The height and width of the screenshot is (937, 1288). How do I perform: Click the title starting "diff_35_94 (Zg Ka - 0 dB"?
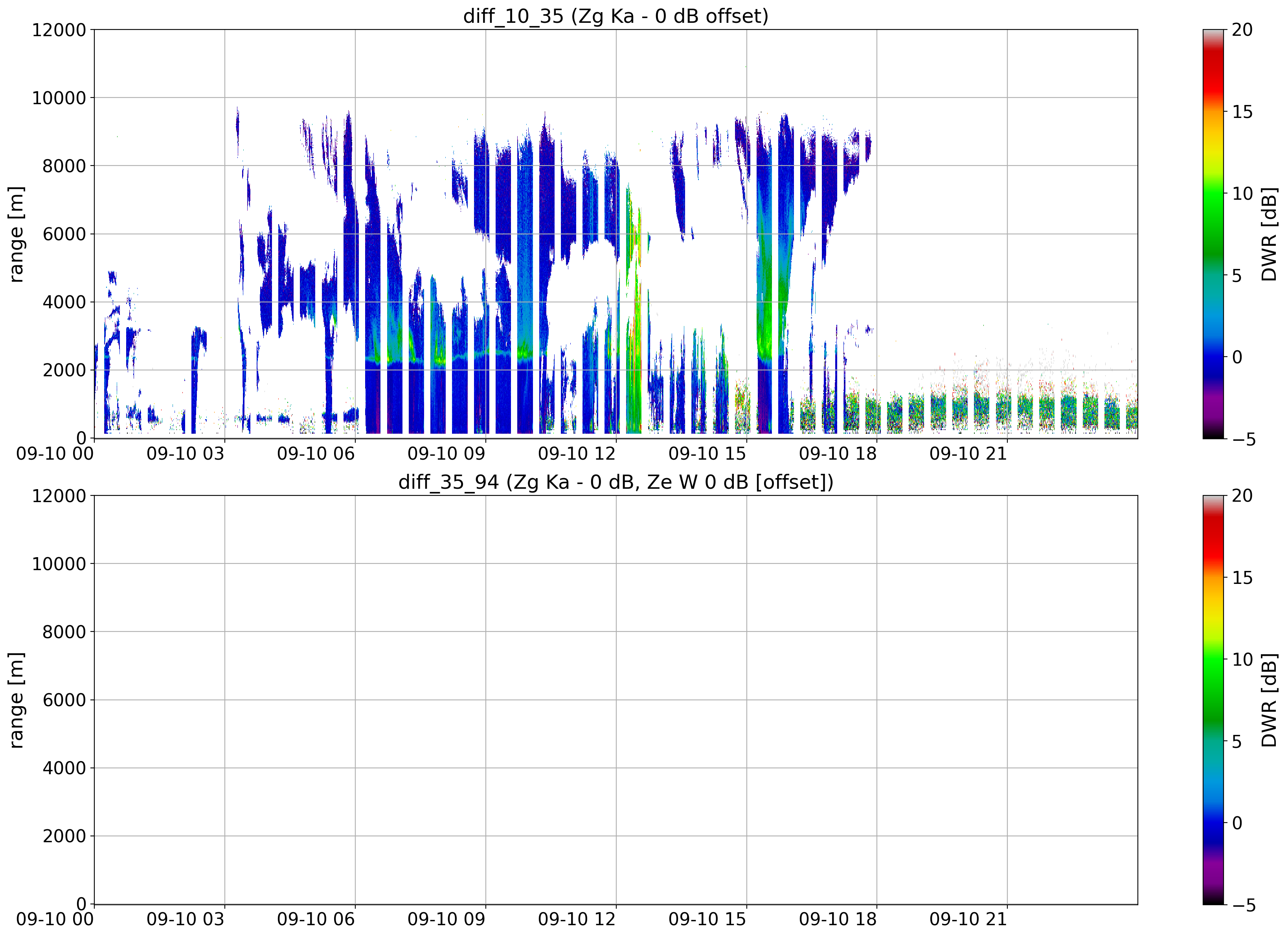(x=616, y=482)
